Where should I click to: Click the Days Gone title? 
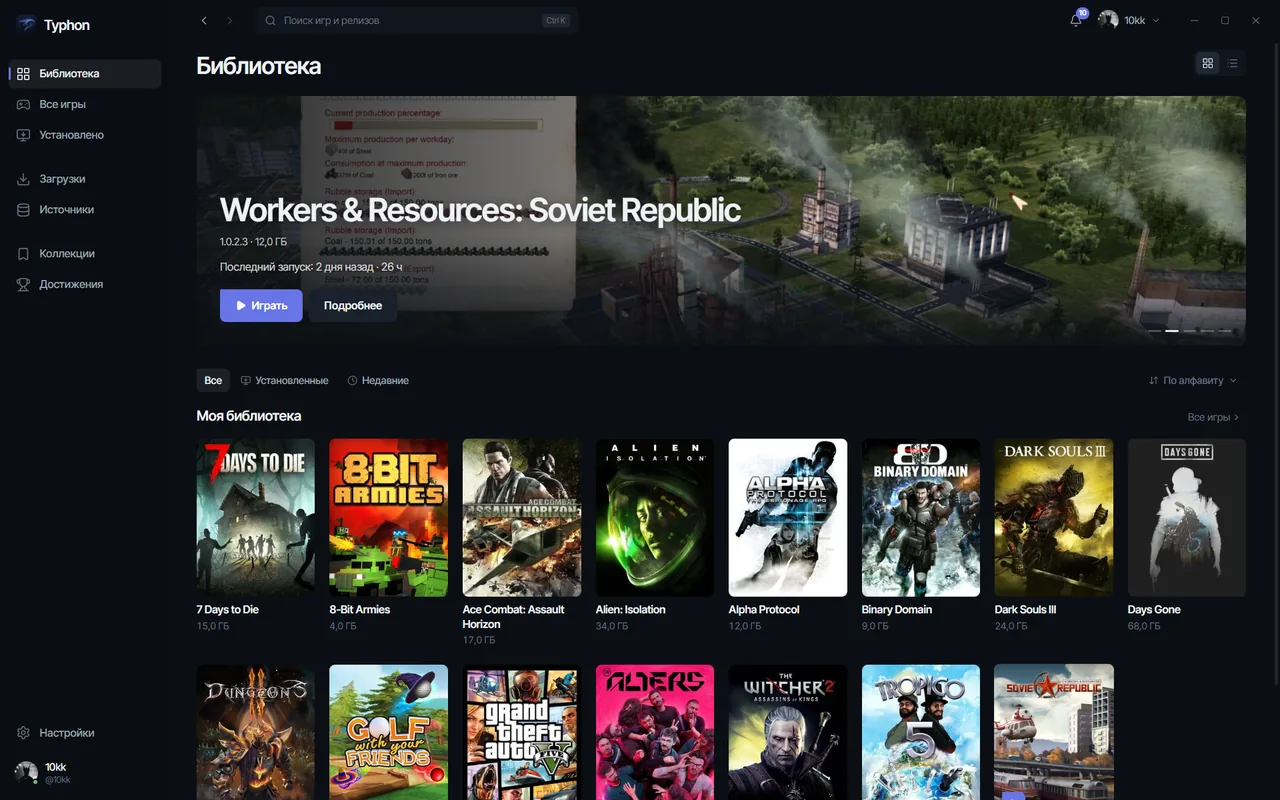[1154, 610]
